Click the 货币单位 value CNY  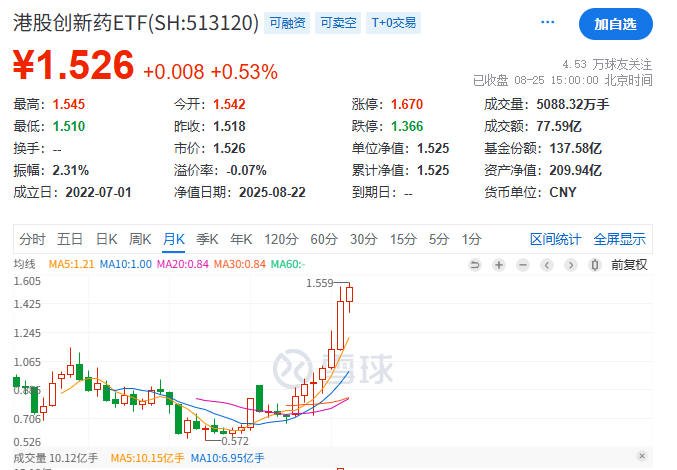tap(563, 192)
